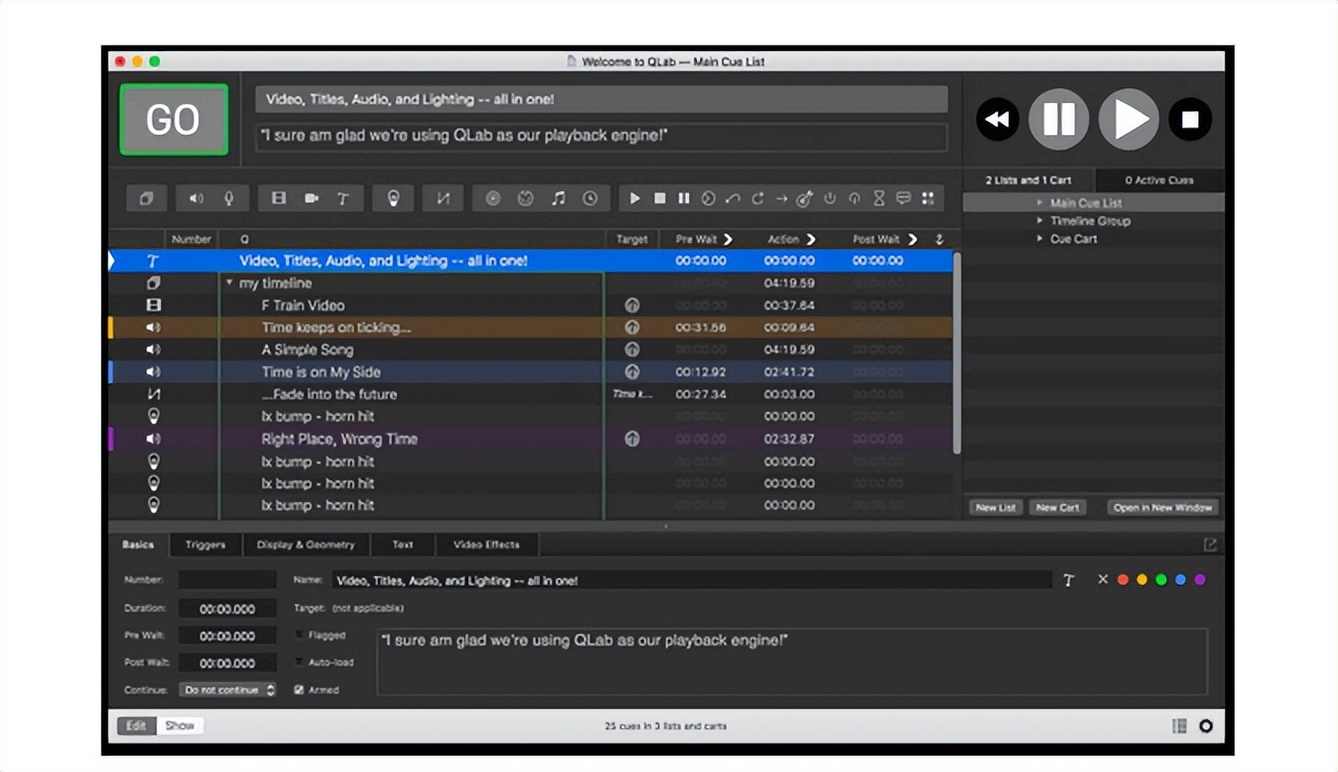This screenshot has height=772, width=1338.
Task: Click the New Cart button
Action: pyautogui.click(x=1057, y=507)
